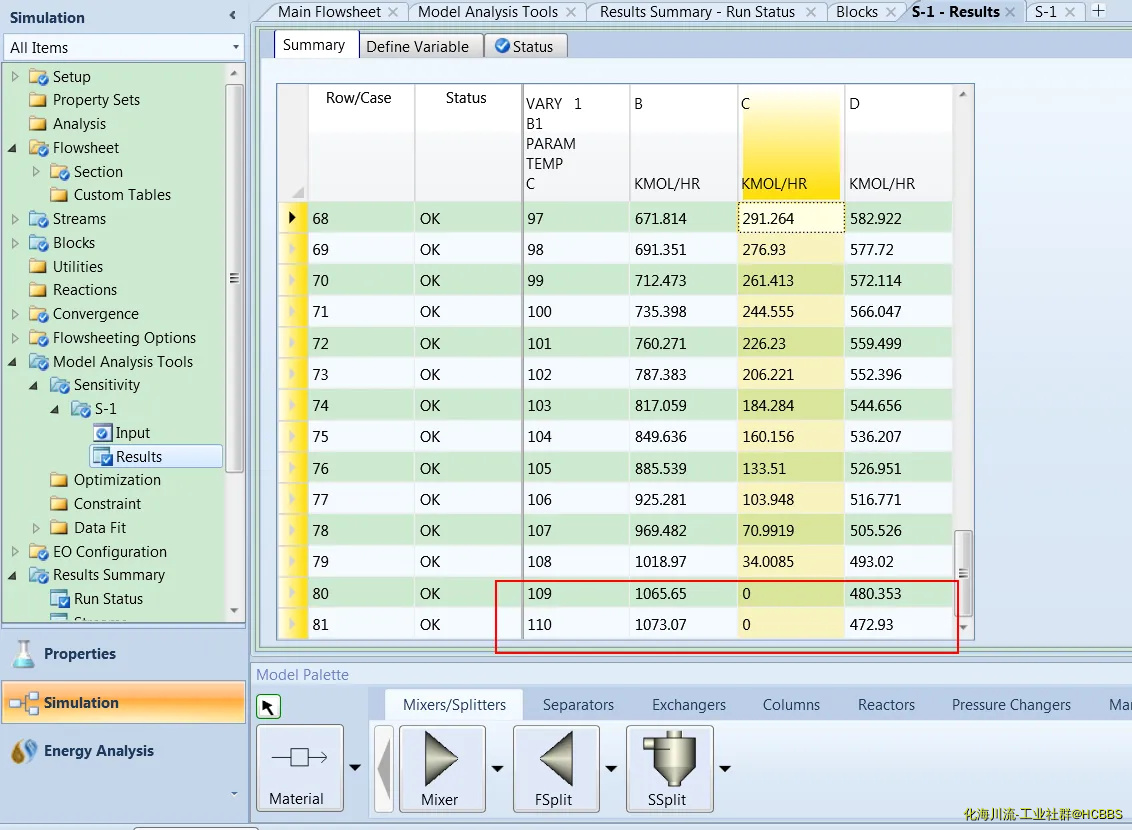Click the Setup folder icon
This screenshot has height=830, width=1132.
tap(38, 77)
